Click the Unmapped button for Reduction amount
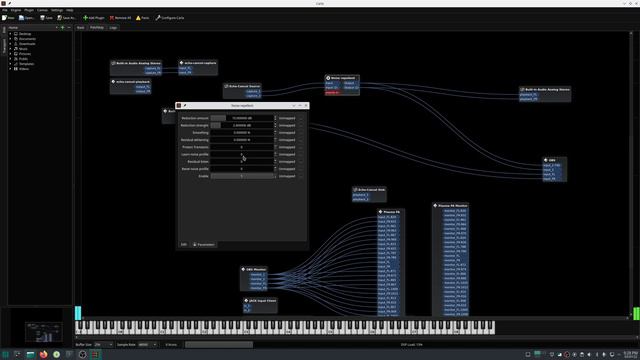The width and height of the screenshot is (640, 360). (x=287, y=118)
